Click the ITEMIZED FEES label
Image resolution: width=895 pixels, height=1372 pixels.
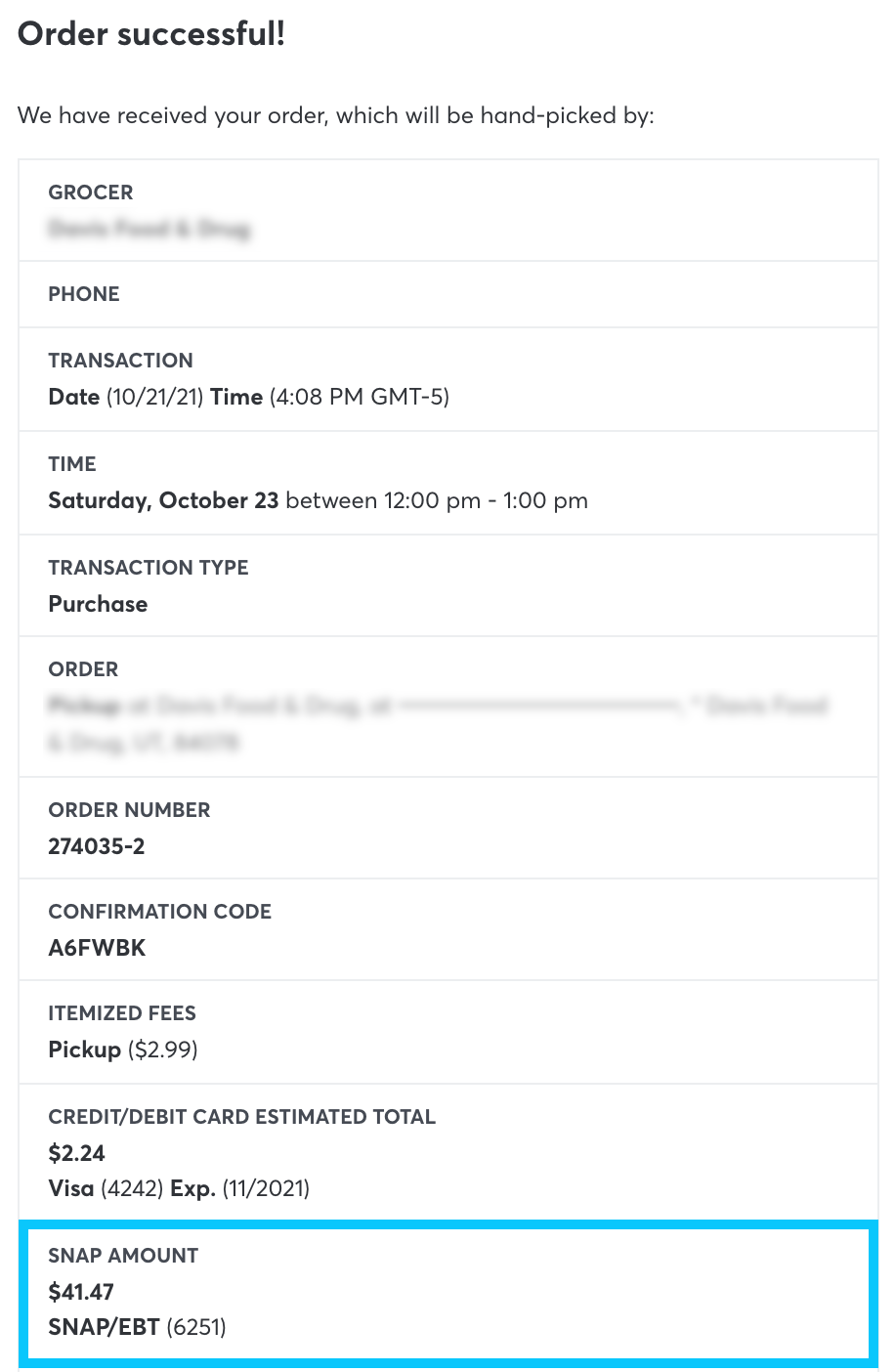coord(122,1013)
